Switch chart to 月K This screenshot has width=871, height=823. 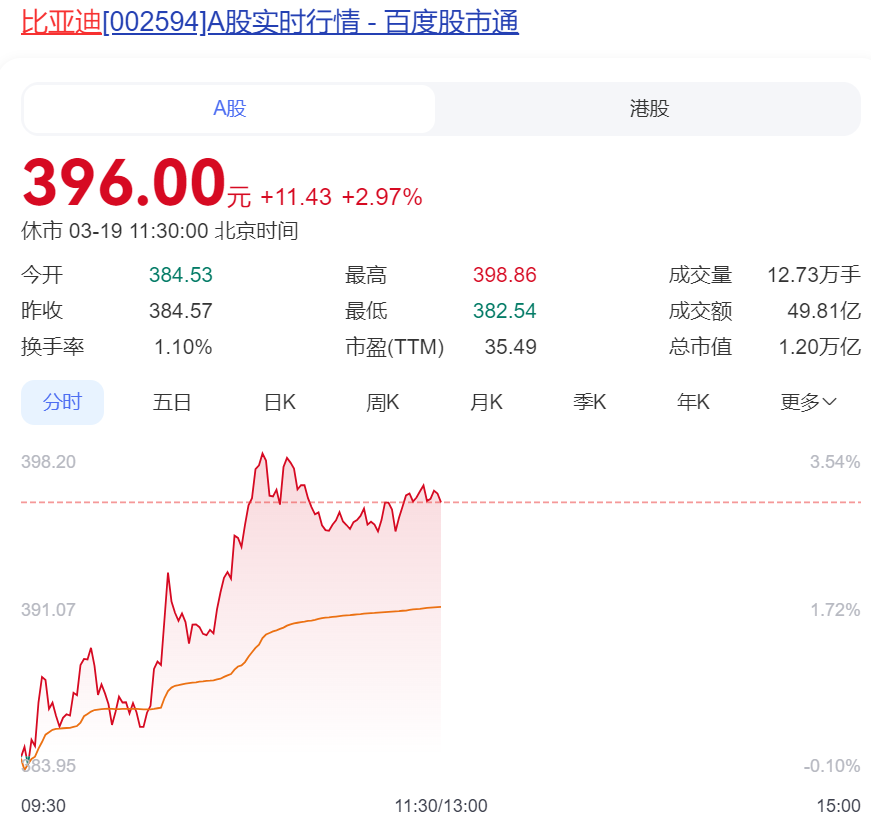point(487,403)
